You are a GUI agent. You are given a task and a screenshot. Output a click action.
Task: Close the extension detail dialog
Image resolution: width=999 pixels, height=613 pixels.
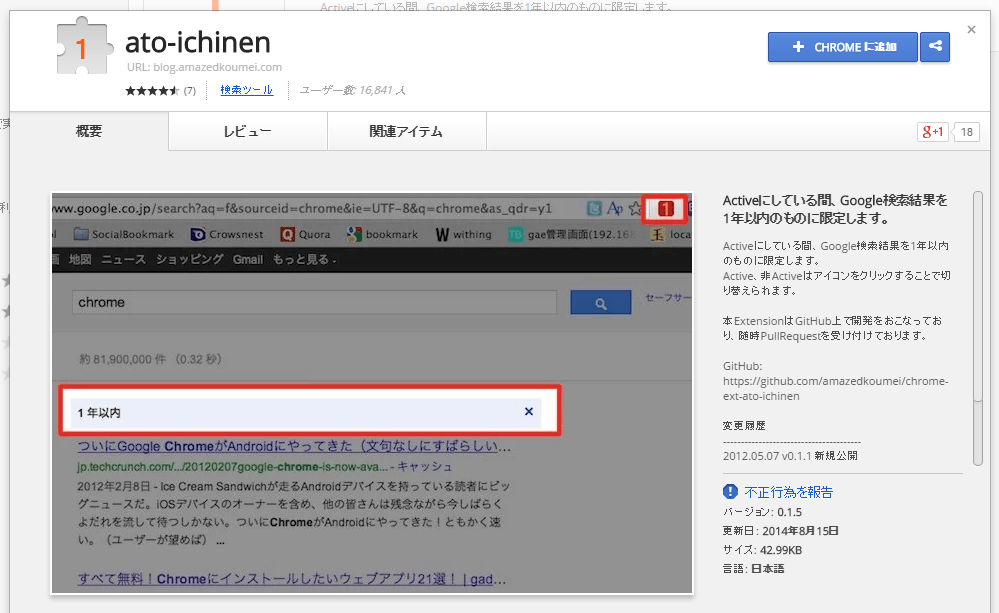(971, 29)
